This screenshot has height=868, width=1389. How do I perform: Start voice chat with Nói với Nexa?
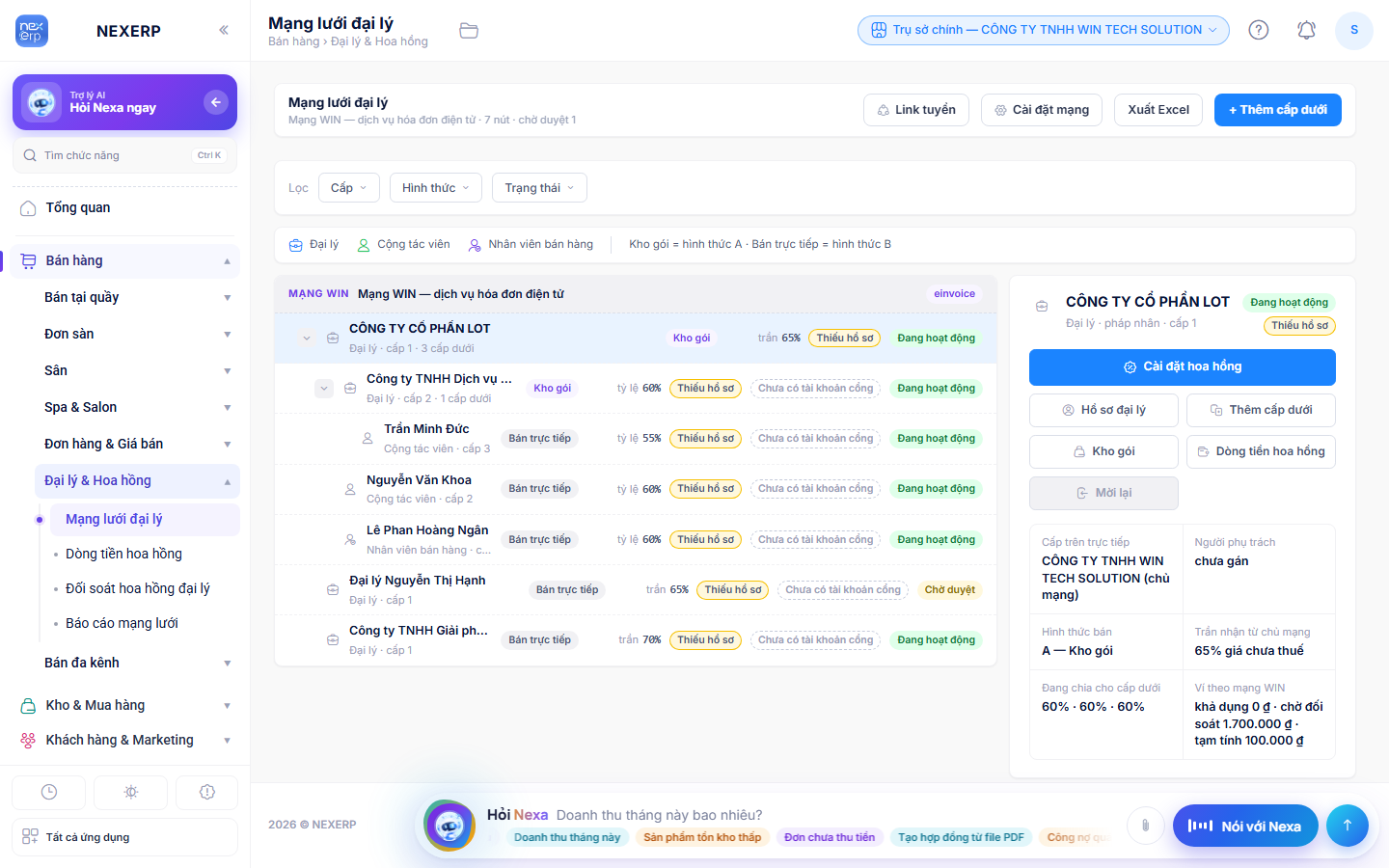click(1245, 826)
